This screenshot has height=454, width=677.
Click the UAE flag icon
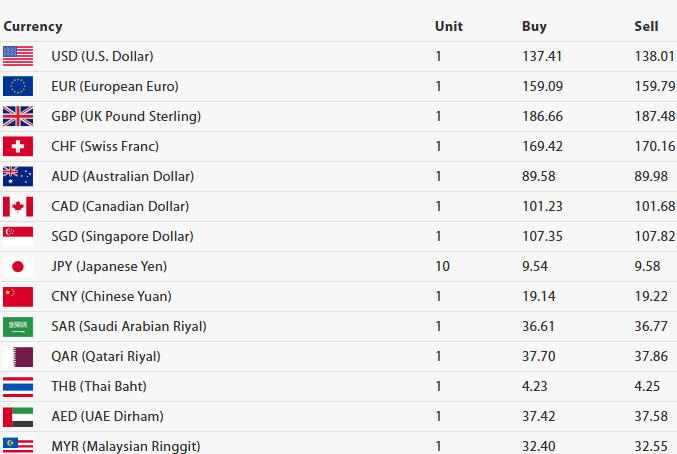pyautogui.click(x=18, y=416)
